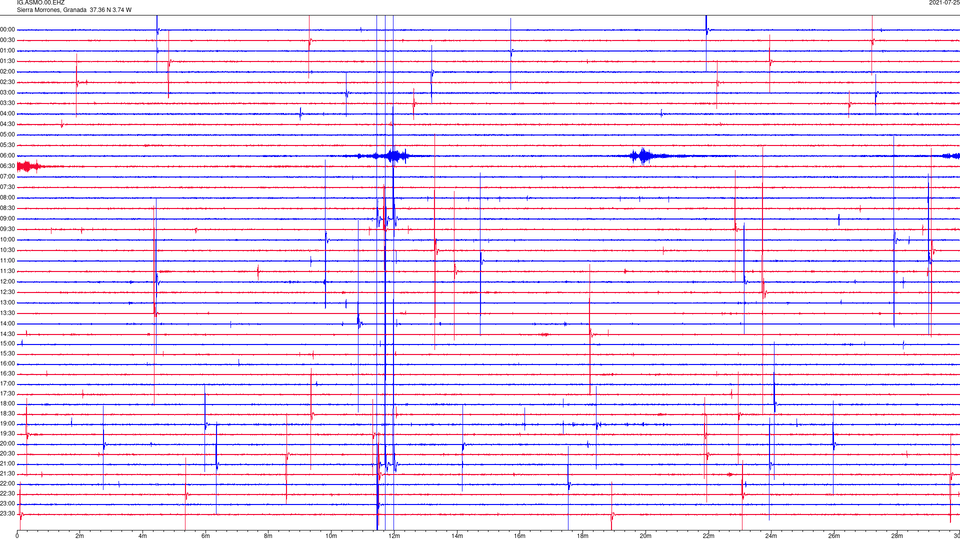Select the 11:00 trace time label
The image size is (960, 540).
click(x=8, y=261)
